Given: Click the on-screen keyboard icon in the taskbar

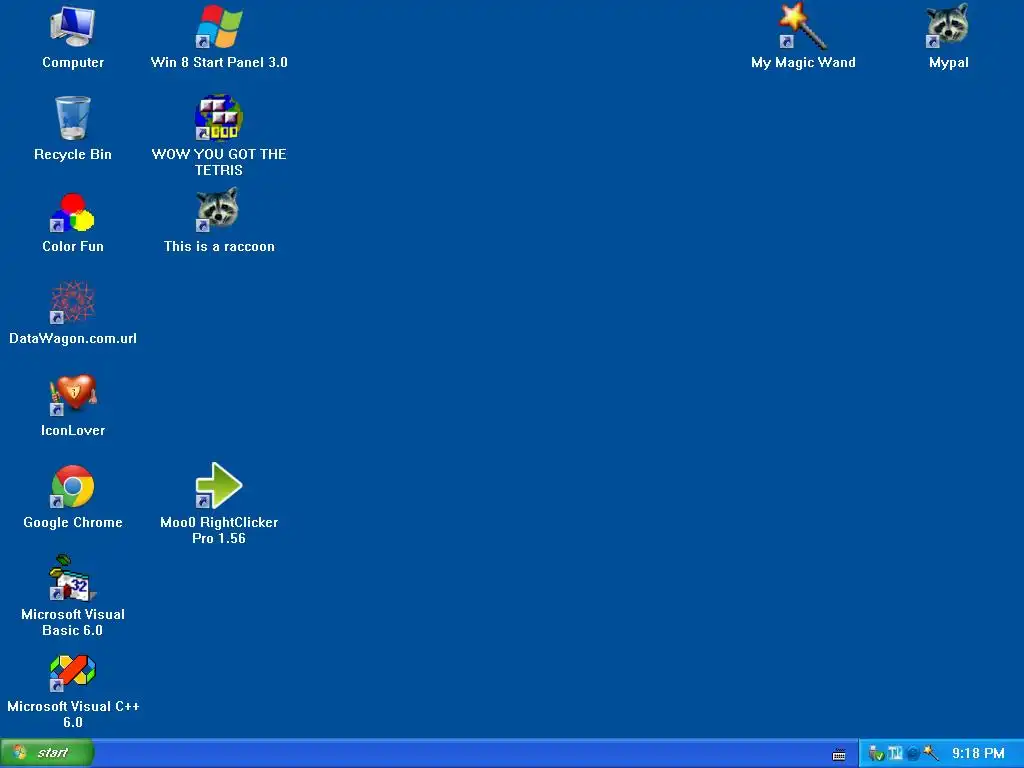Looking at the screenshot, I should coord(839,755).
